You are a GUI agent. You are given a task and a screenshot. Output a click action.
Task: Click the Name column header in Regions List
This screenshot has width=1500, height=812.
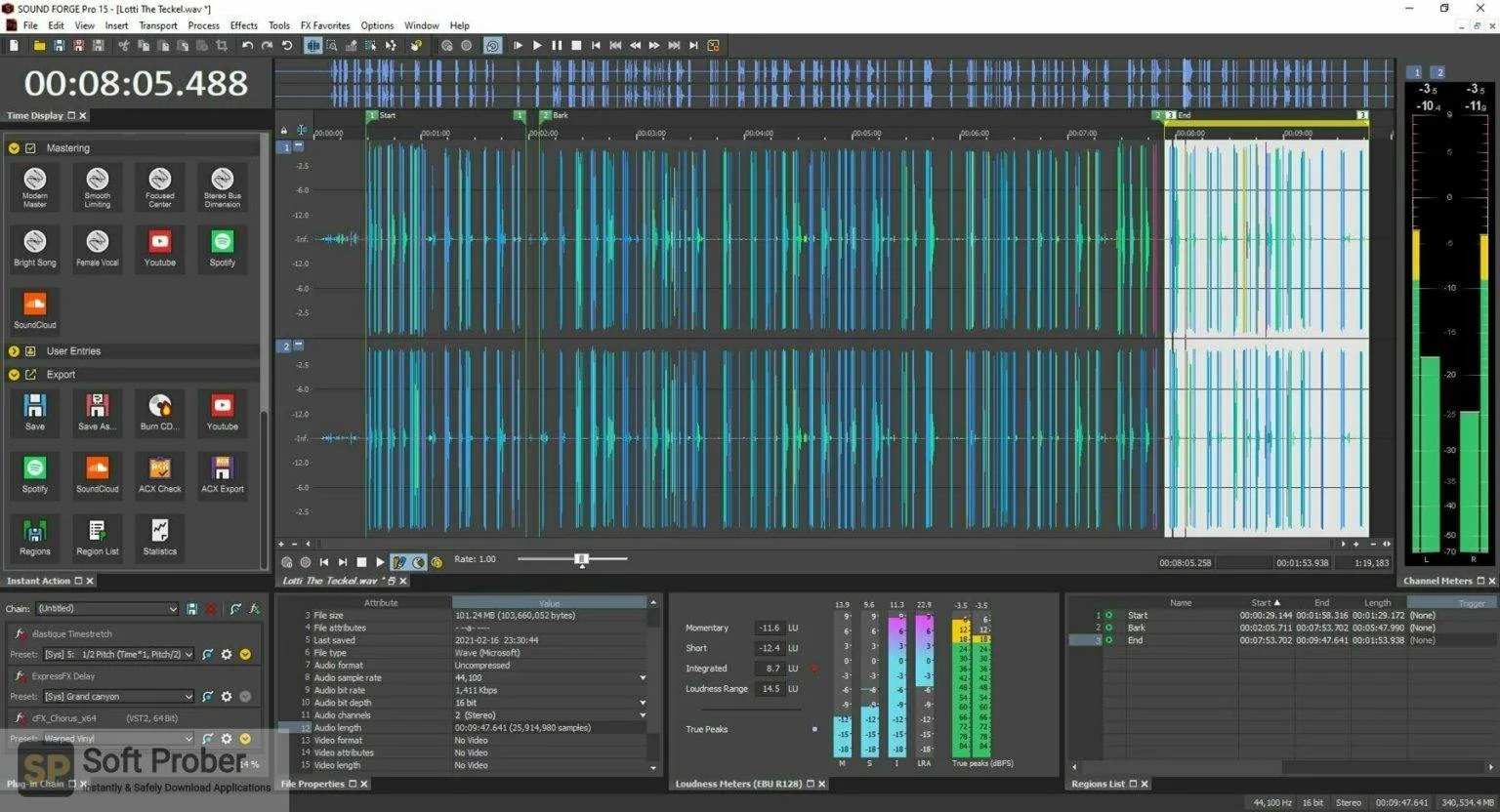1181,603
